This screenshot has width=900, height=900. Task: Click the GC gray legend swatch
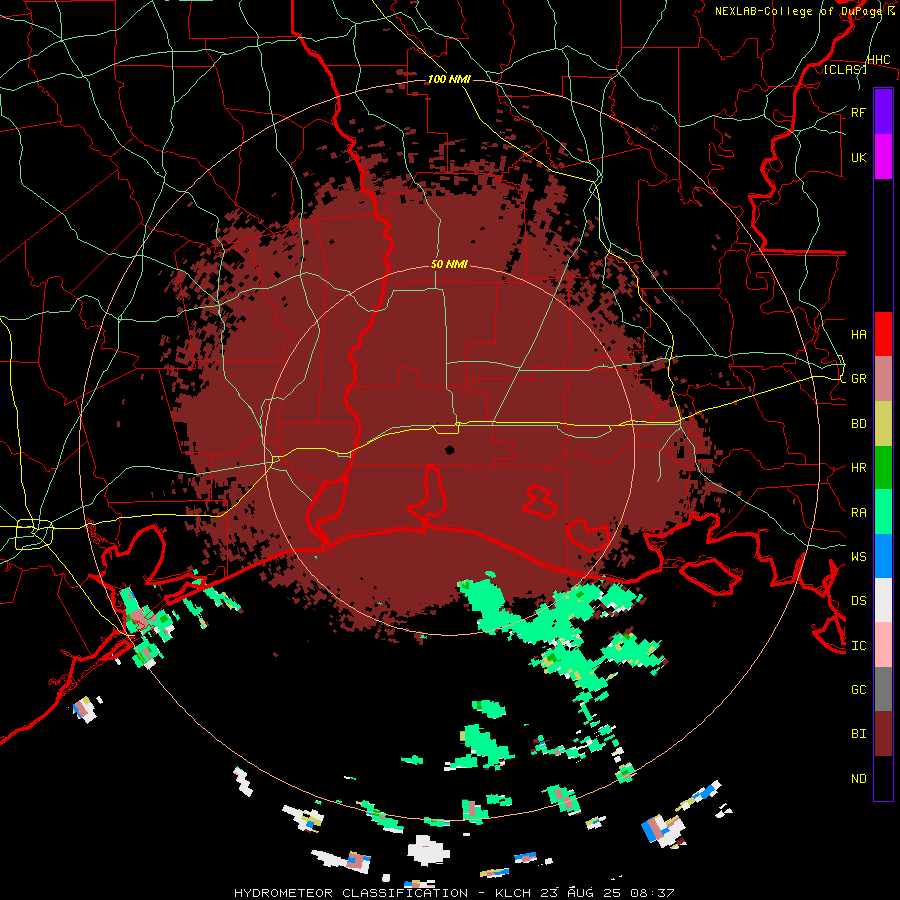pos(883,689)
